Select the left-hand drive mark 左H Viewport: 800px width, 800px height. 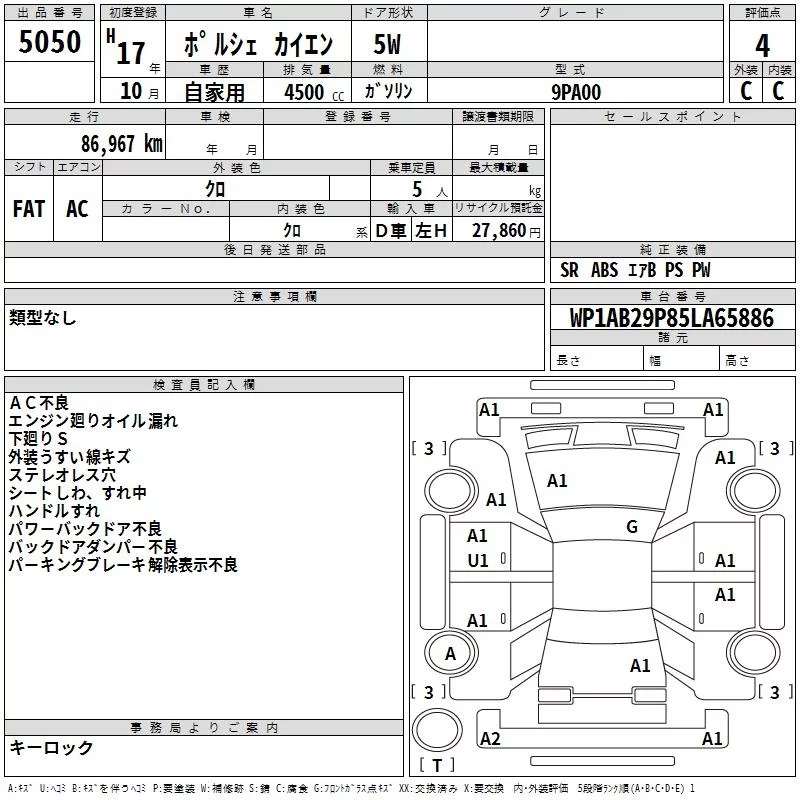point(431,231)
